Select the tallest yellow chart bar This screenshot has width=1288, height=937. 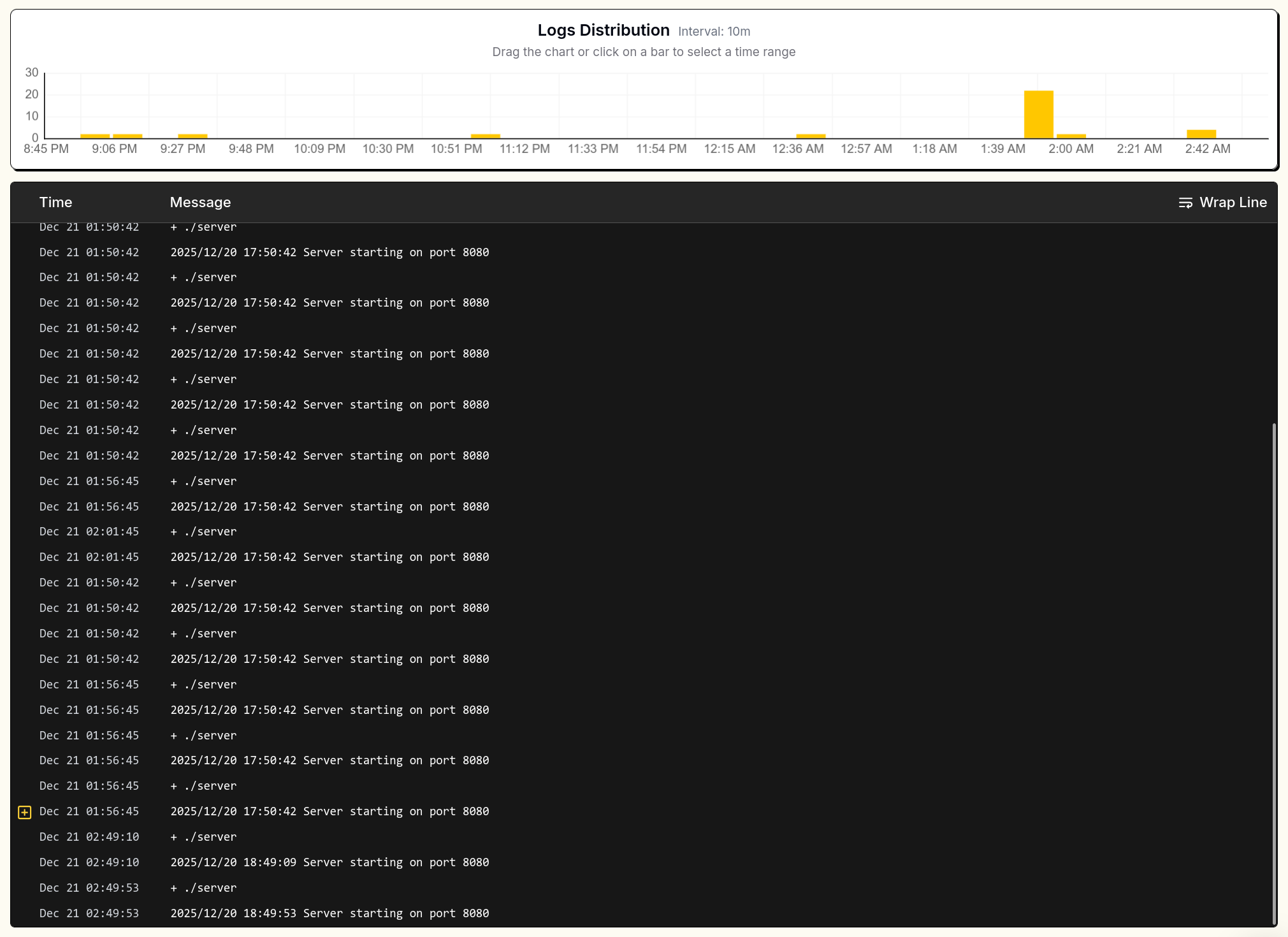(1038, 115)
